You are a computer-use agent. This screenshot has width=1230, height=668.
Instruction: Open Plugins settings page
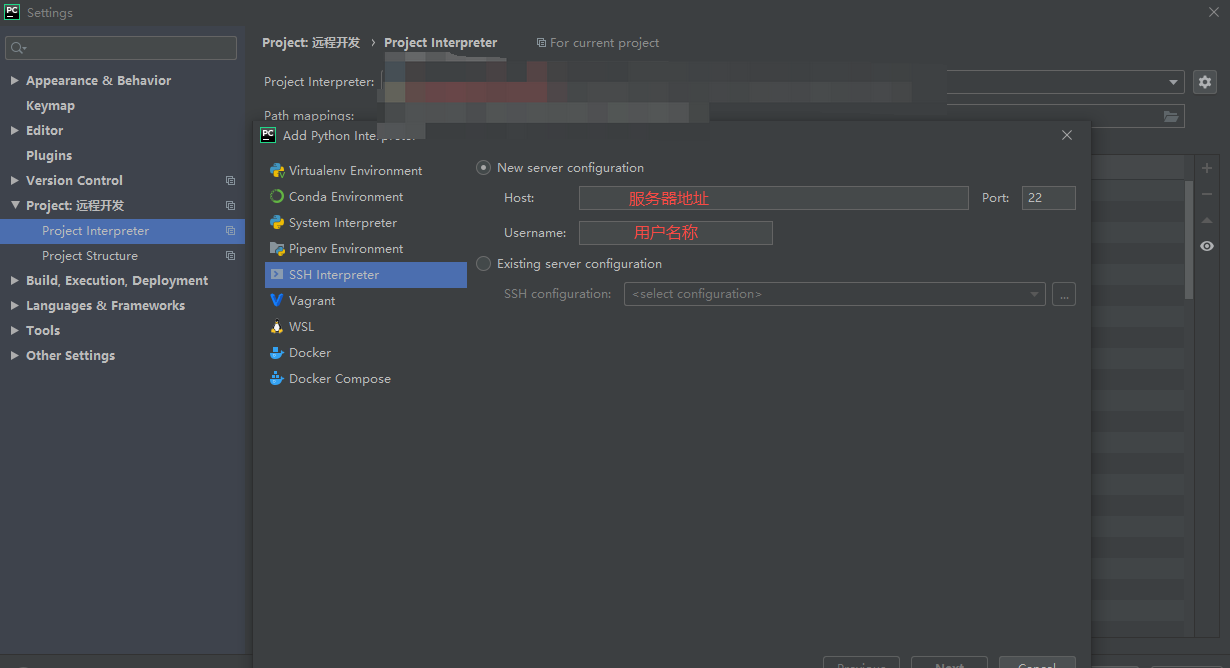point(49,156)
